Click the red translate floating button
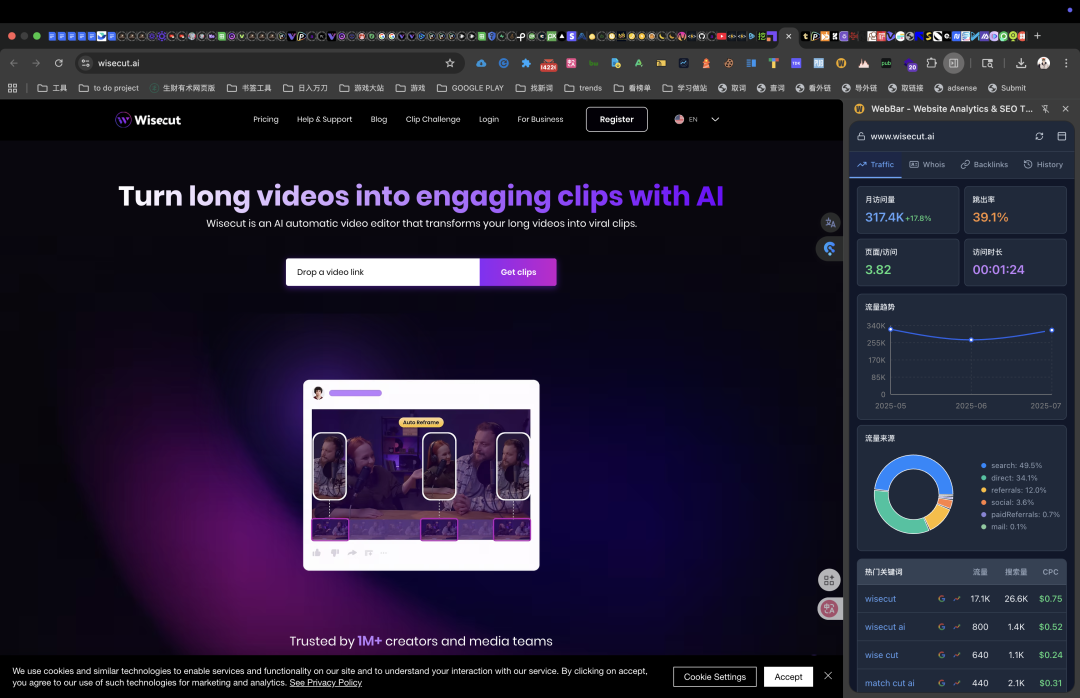 pyautogui.click(x=829, y=608)
